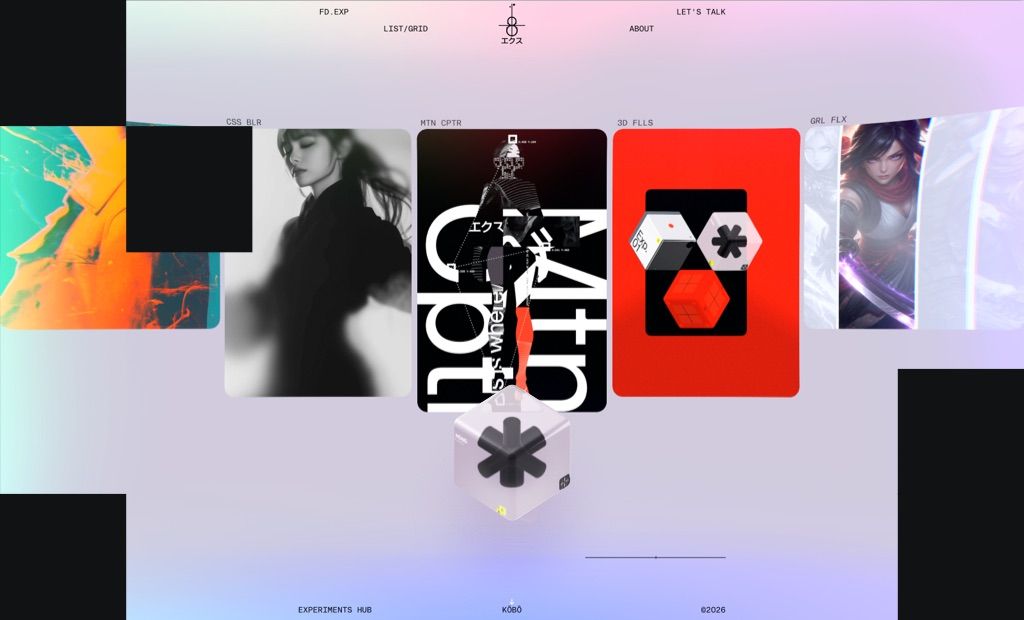Click the slider handle on horizontal line
This screenshot has width=1024, height=620.
(x=656, y=557)
